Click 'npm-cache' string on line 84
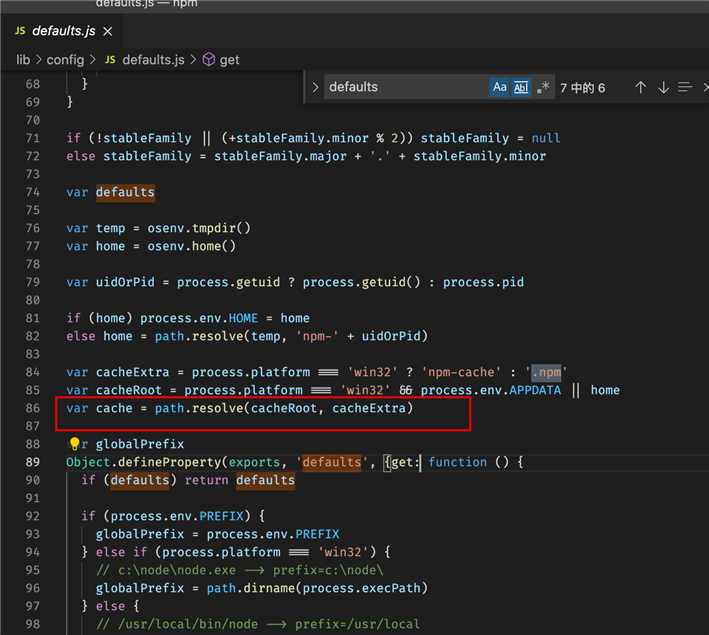This screenshot has height=635, width=709. click(x=461, y=372)
